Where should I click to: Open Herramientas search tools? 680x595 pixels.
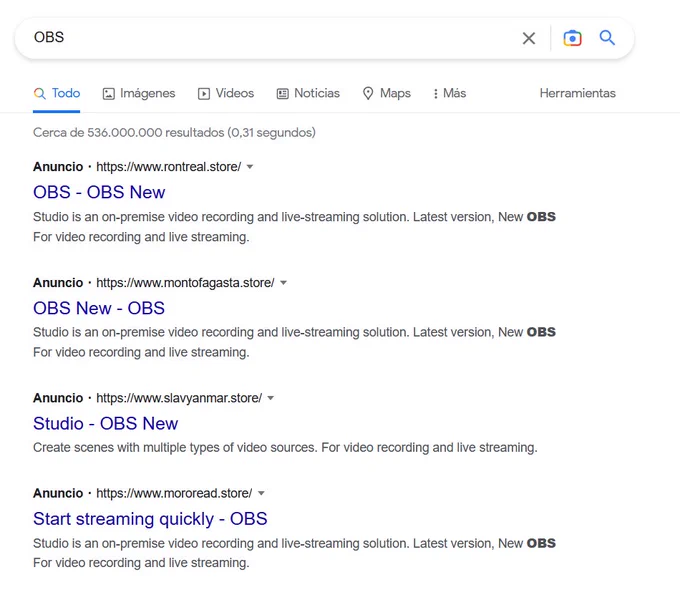pyautogui.click(x=578, y=93)
